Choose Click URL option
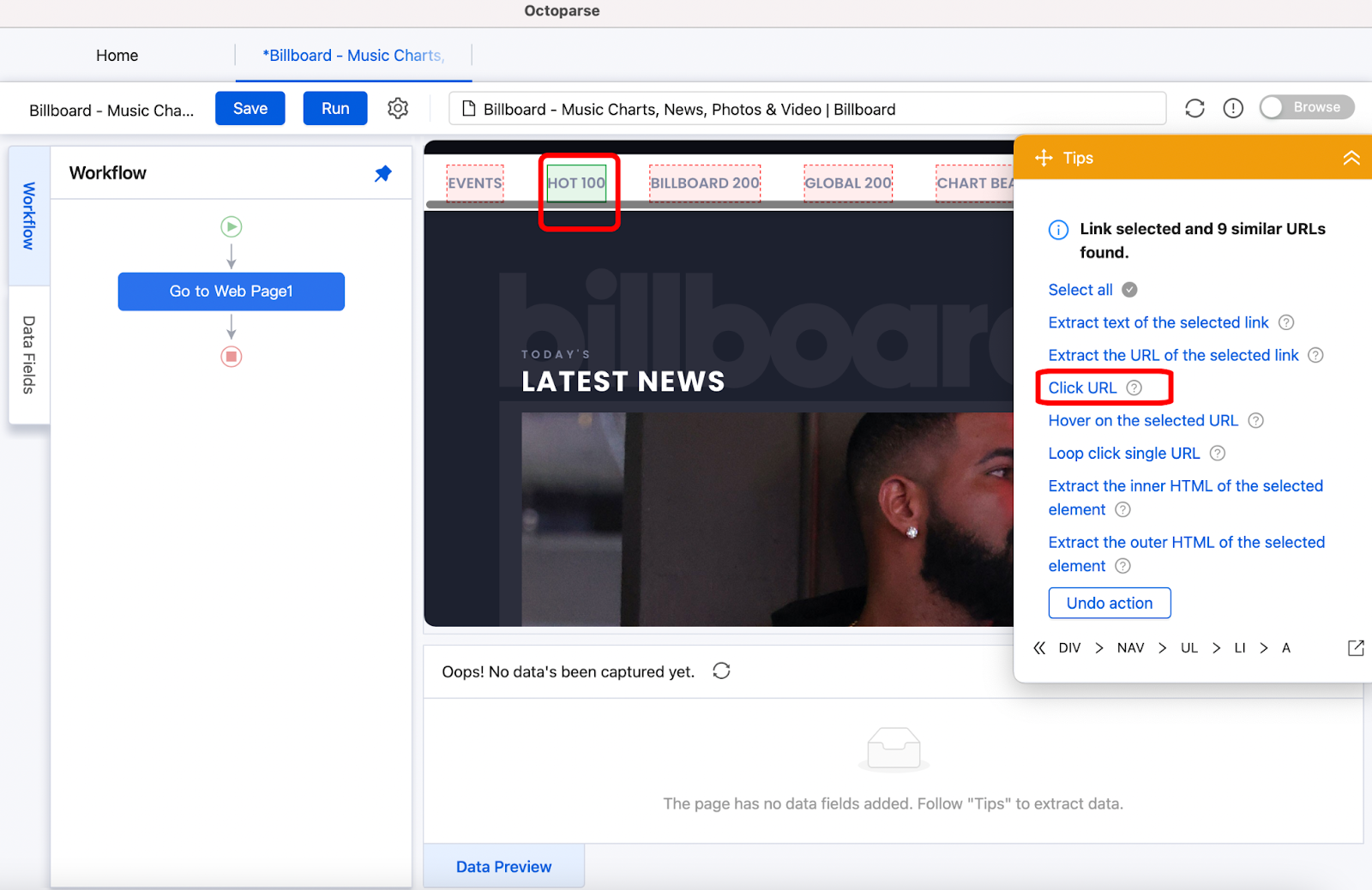The width and height of the screenshot is (1372, 890). pyautogui.click(x=1082, y=388)
